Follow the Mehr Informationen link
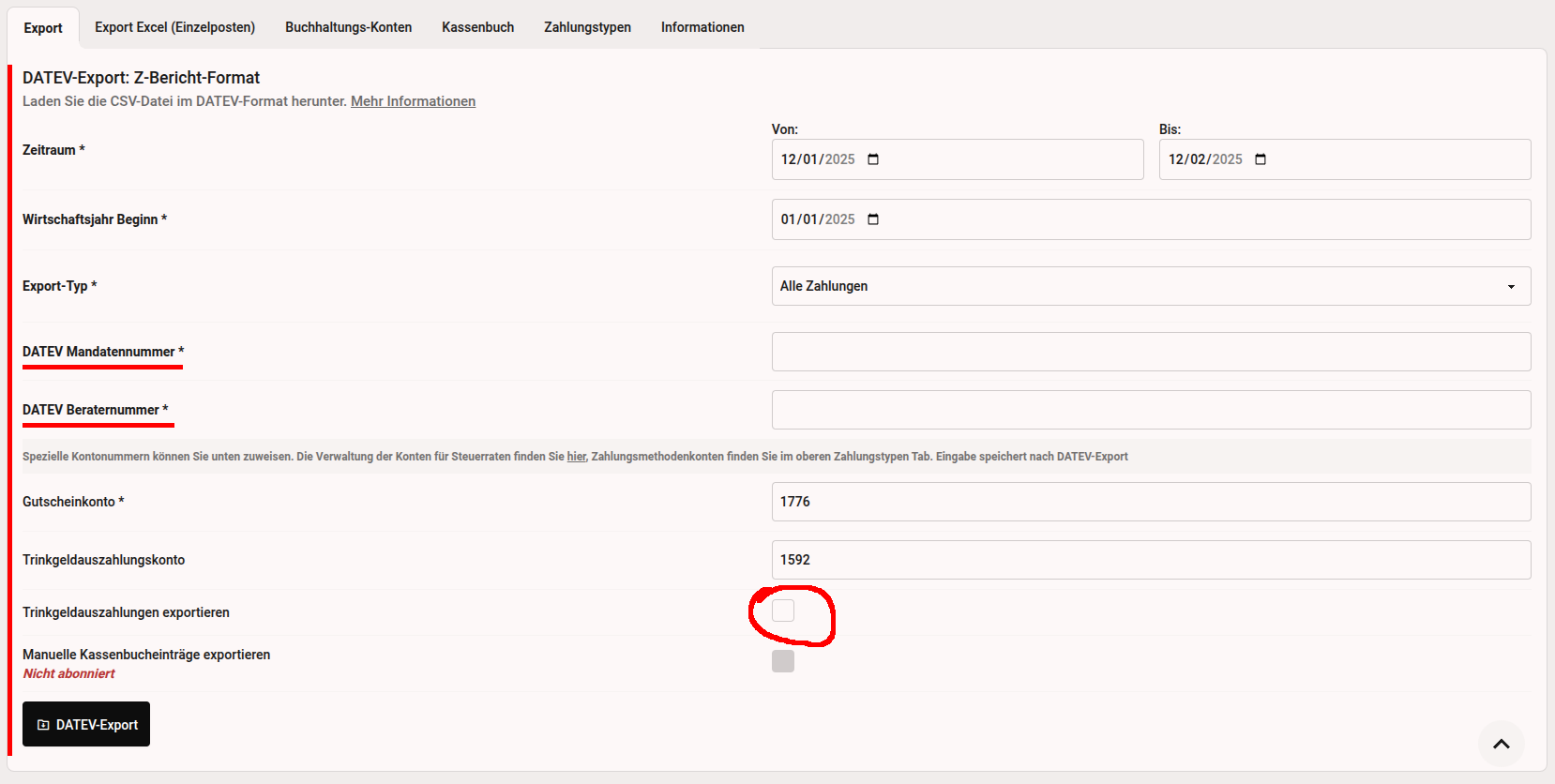1555x784 pixels. pos(413,101)
